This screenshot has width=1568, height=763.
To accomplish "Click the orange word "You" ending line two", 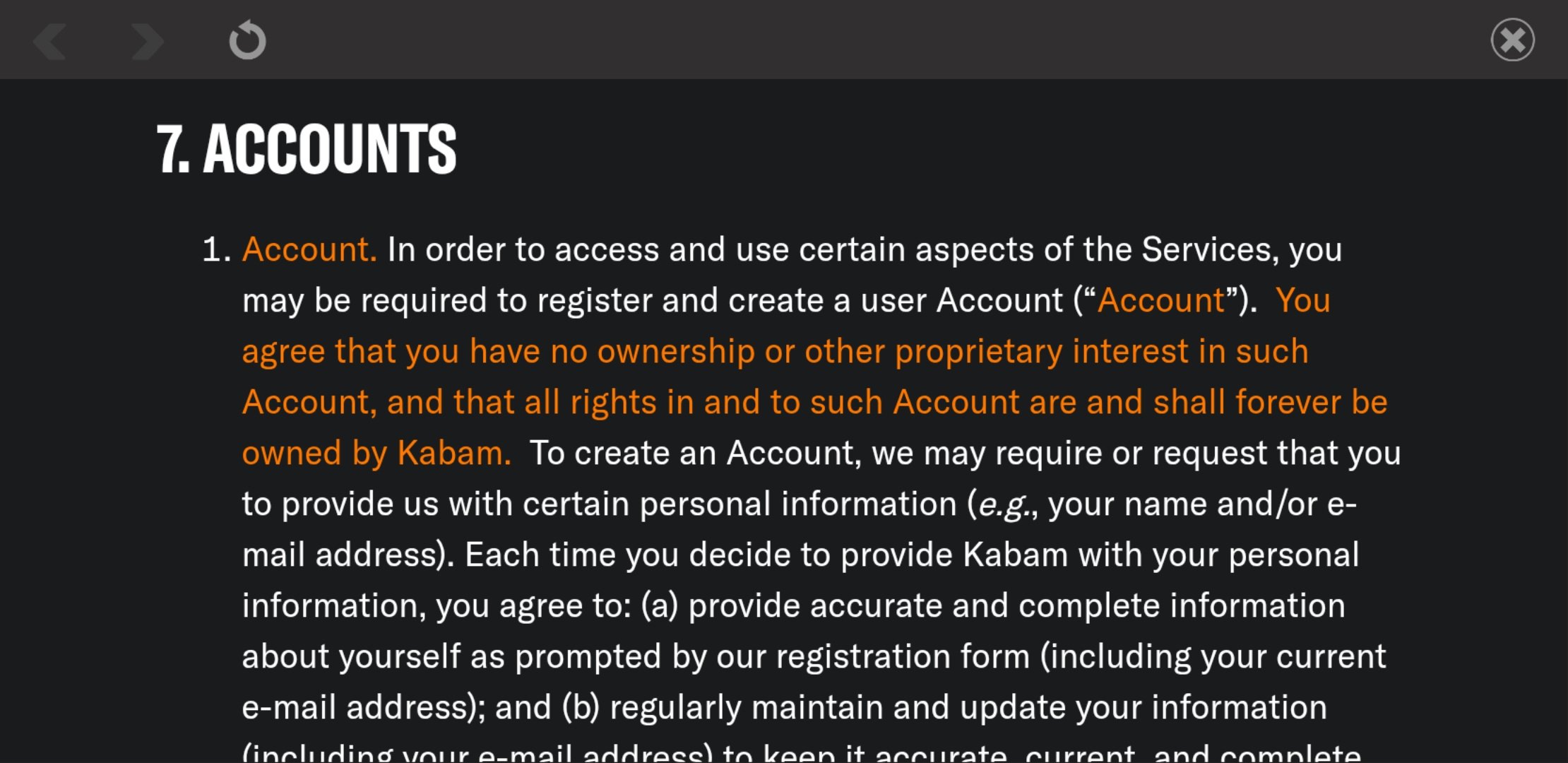I will tap(1303, 300).
